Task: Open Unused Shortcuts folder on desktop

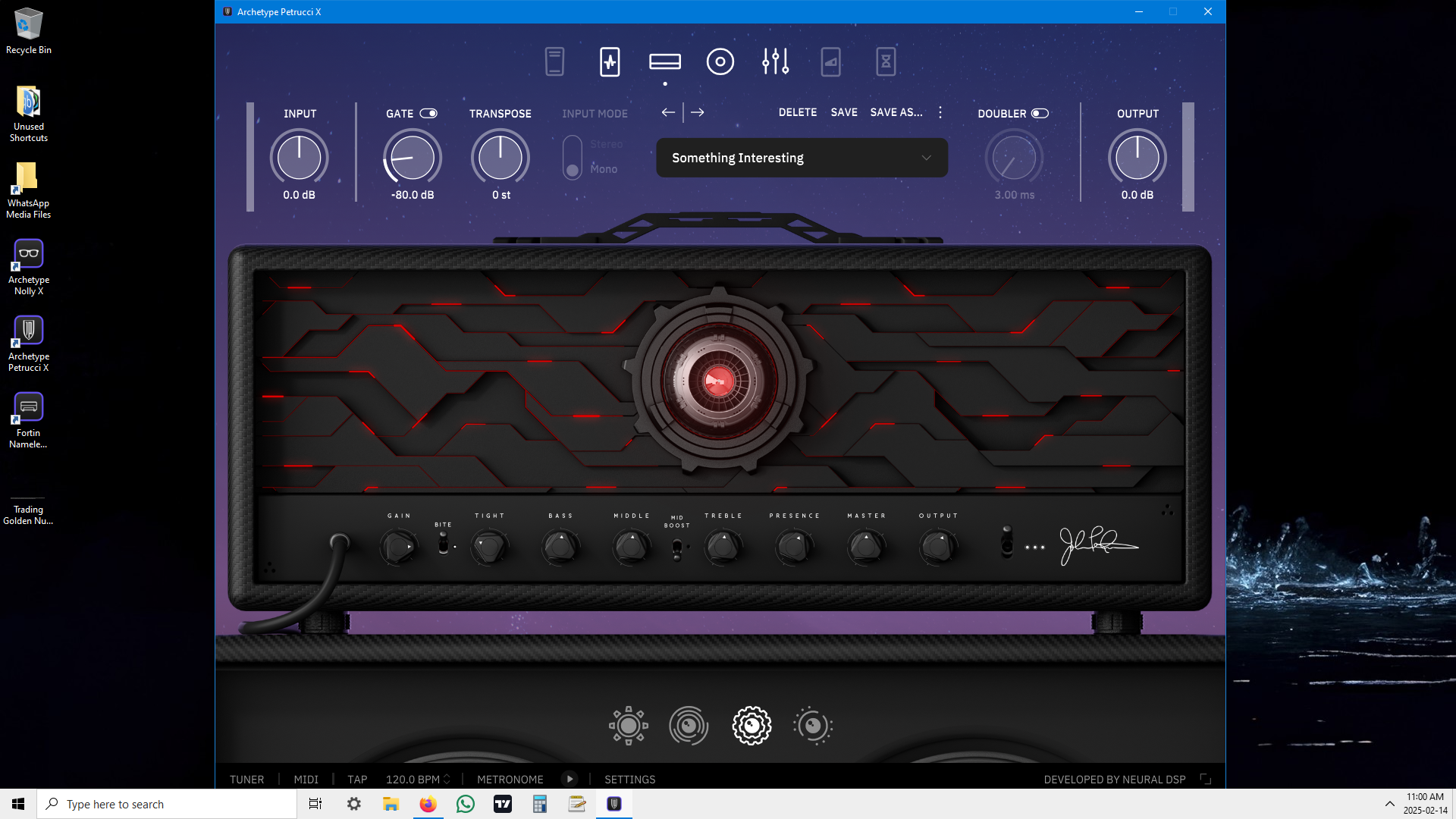Action: 29,114
